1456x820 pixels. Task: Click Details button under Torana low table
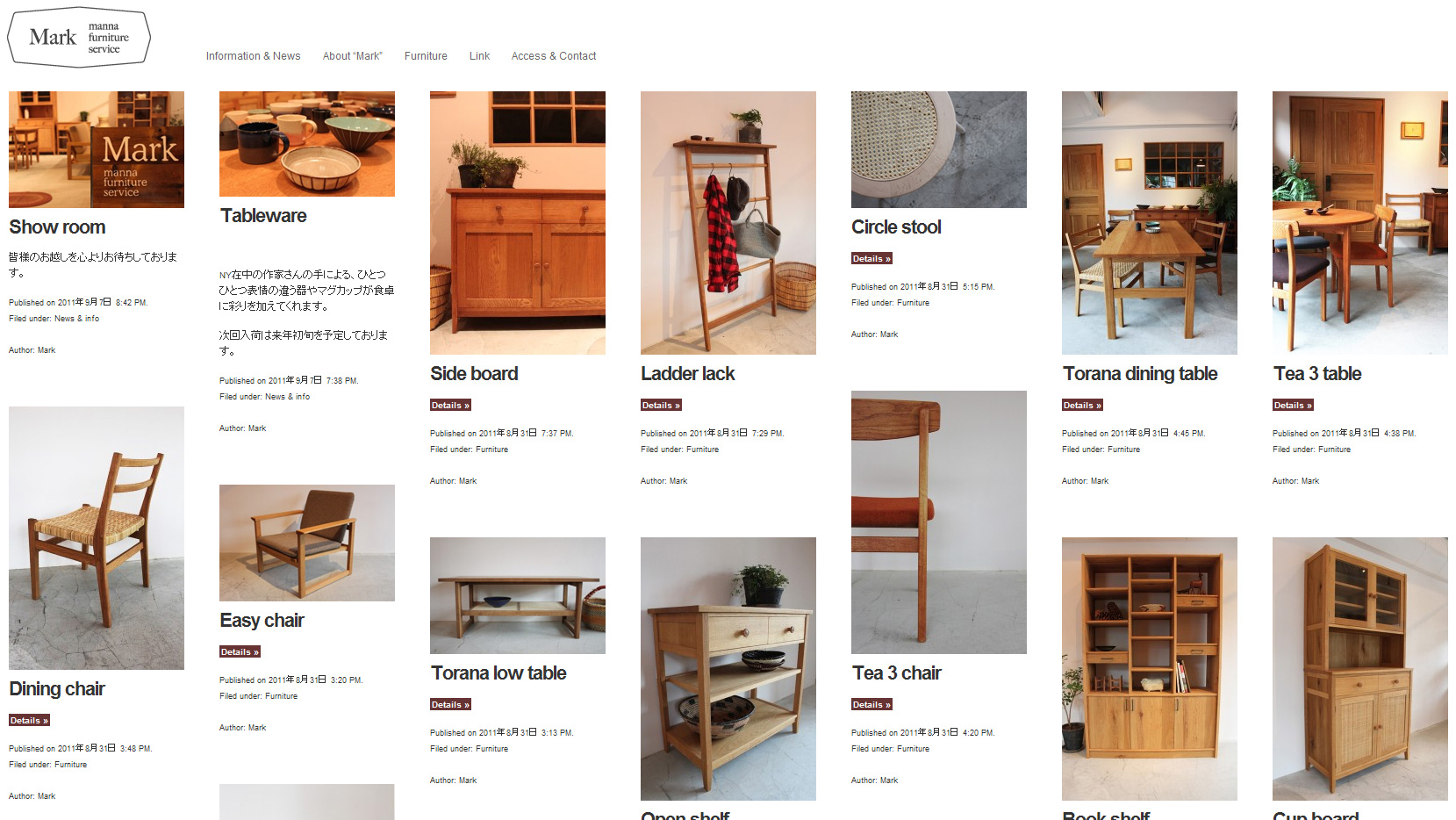450,705
